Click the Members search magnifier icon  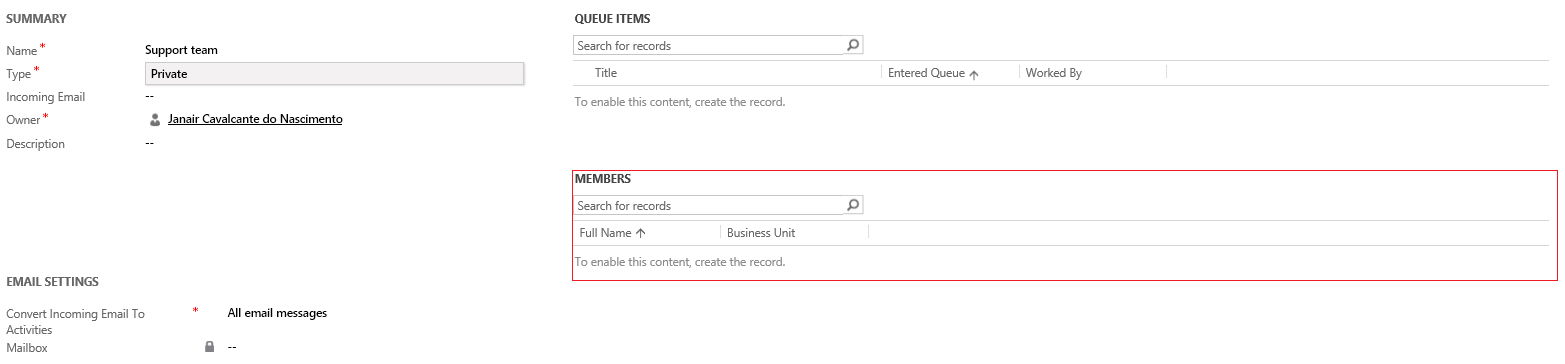tap(853, 205)
